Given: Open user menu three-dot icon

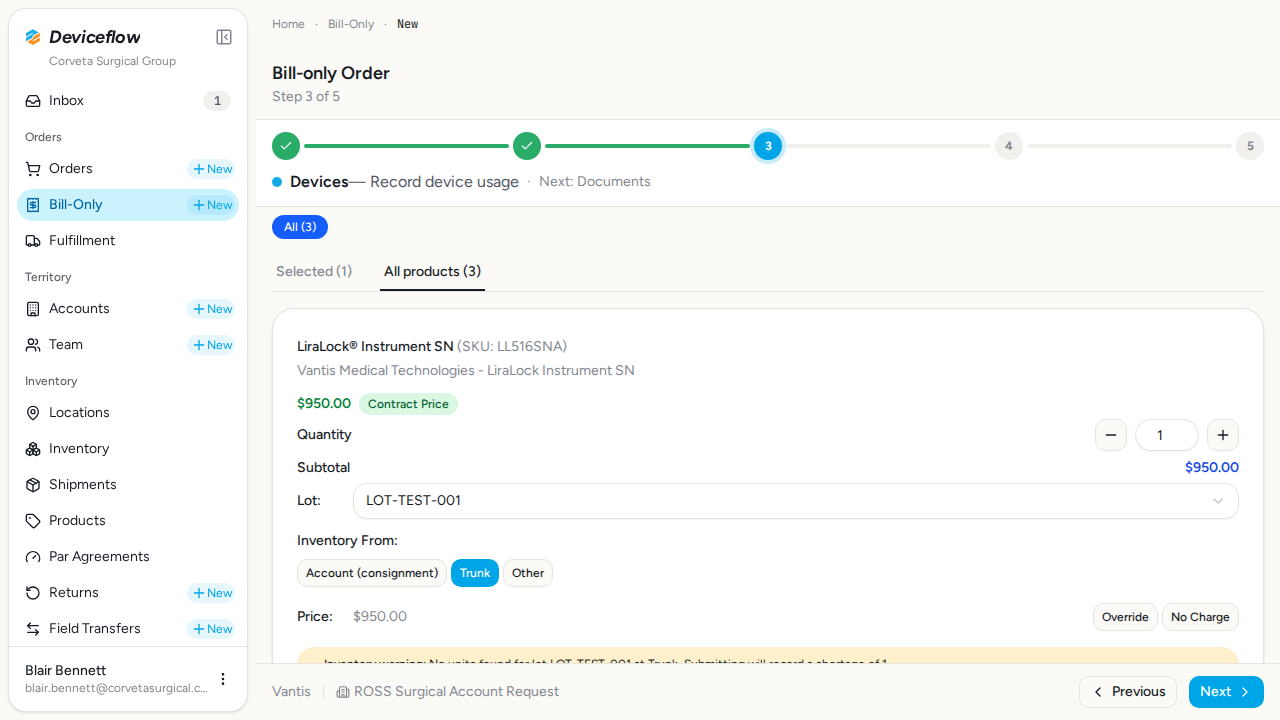Looking at the screenshot, I should click(223, 679).
